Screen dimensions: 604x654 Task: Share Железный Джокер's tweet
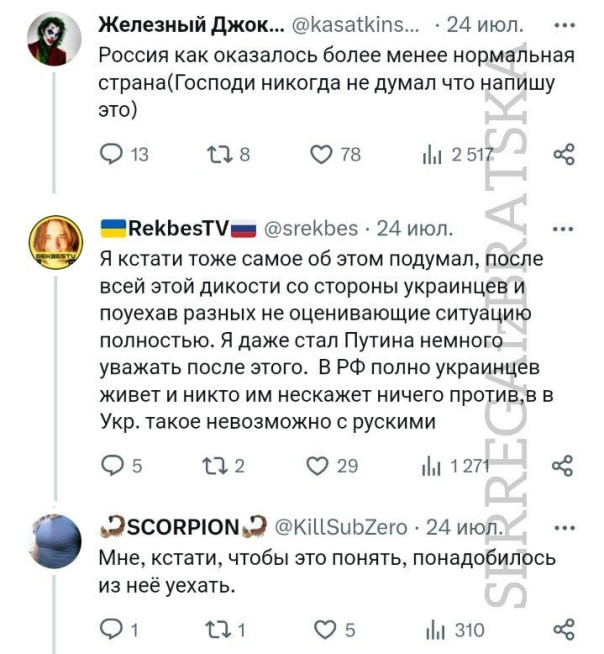pyautogui.click(x=564, y=154)
